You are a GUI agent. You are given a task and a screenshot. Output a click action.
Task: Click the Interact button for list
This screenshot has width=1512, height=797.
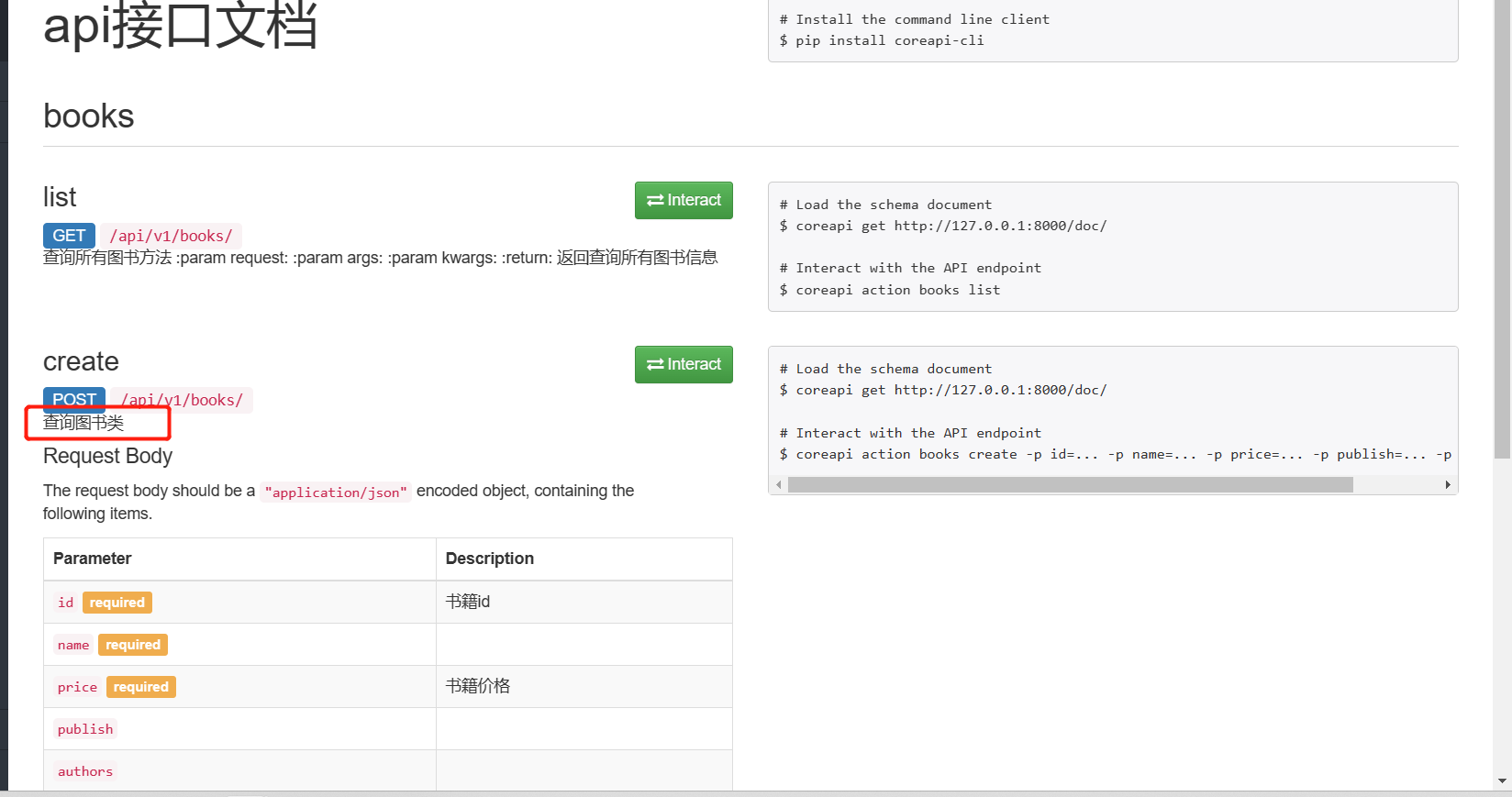pyautogui.click(x=684, y=200)
